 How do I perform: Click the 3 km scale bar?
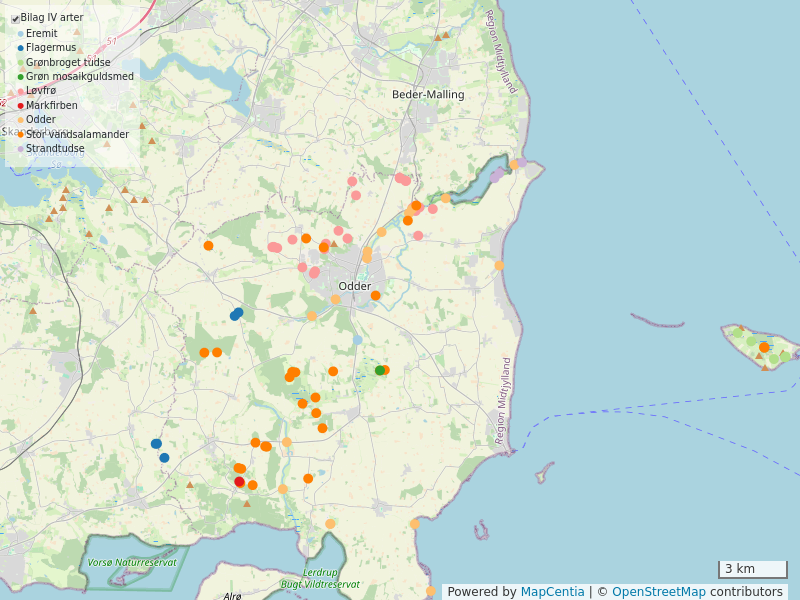(x=752, y=569)
